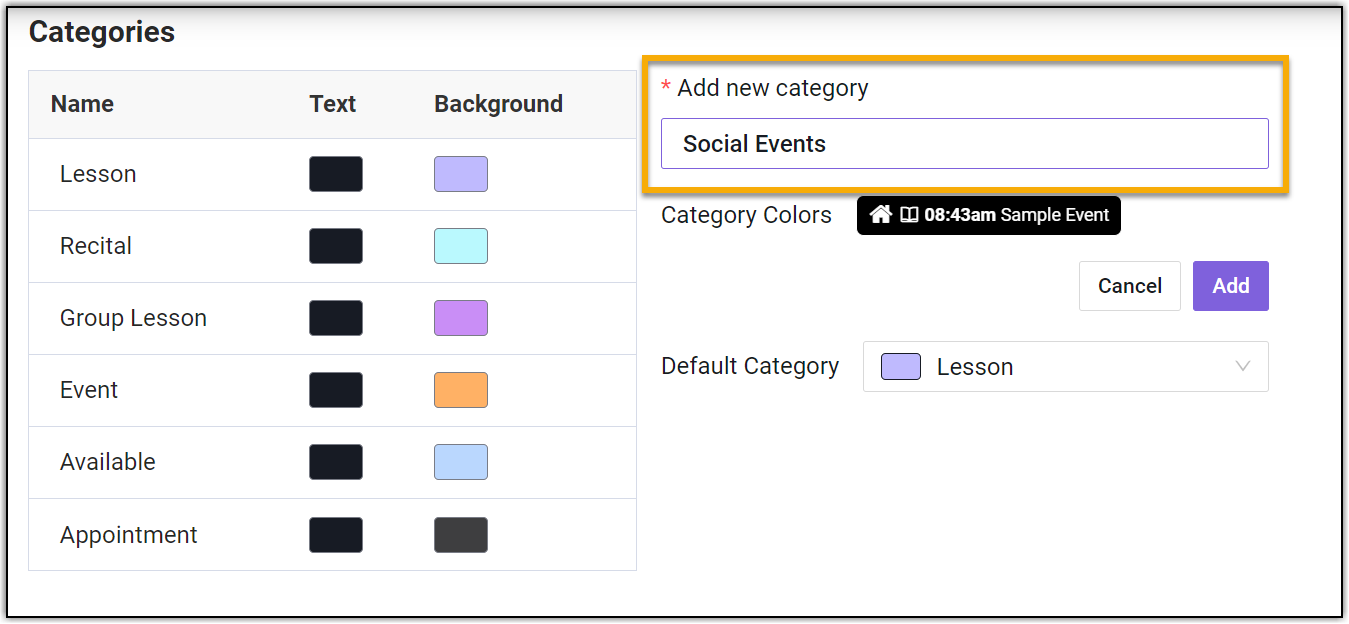Screen dimensions: 1349x624
Task: Open Appointment background color swatch
Action: (460, 535)
